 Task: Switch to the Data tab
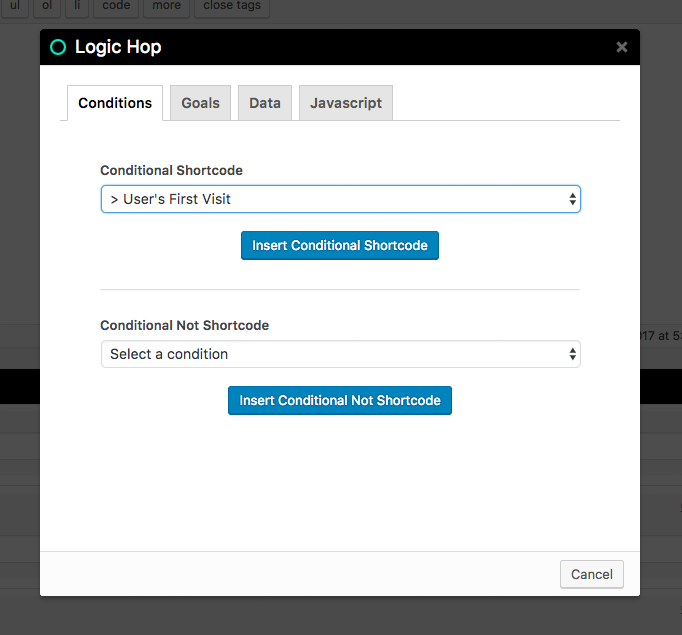[265, 103]
